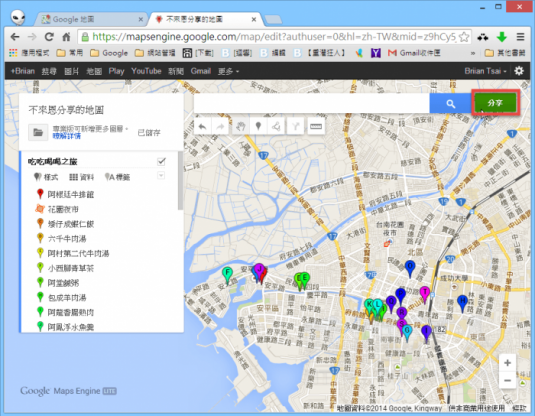
Task: Select 阿根廷牛排館 in the layer list
Action: click(x=71, y=195)
